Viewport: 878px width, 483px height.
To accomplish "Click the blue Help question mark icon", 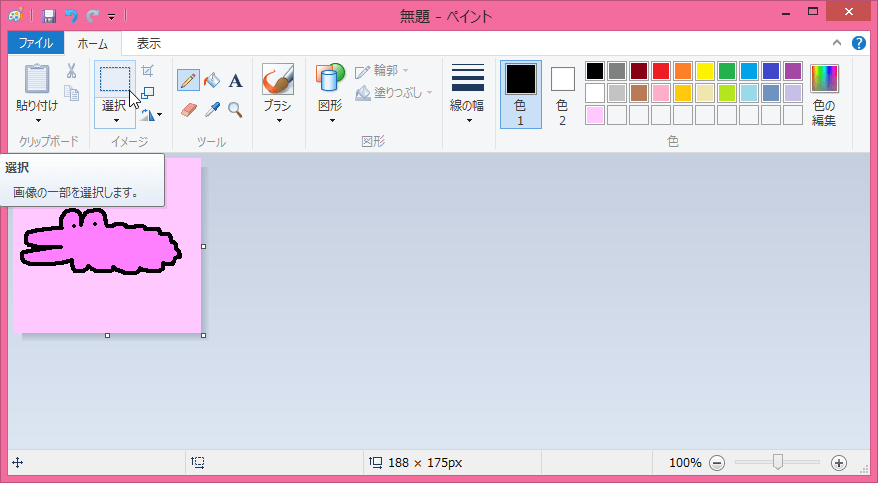I will point(858,43).
